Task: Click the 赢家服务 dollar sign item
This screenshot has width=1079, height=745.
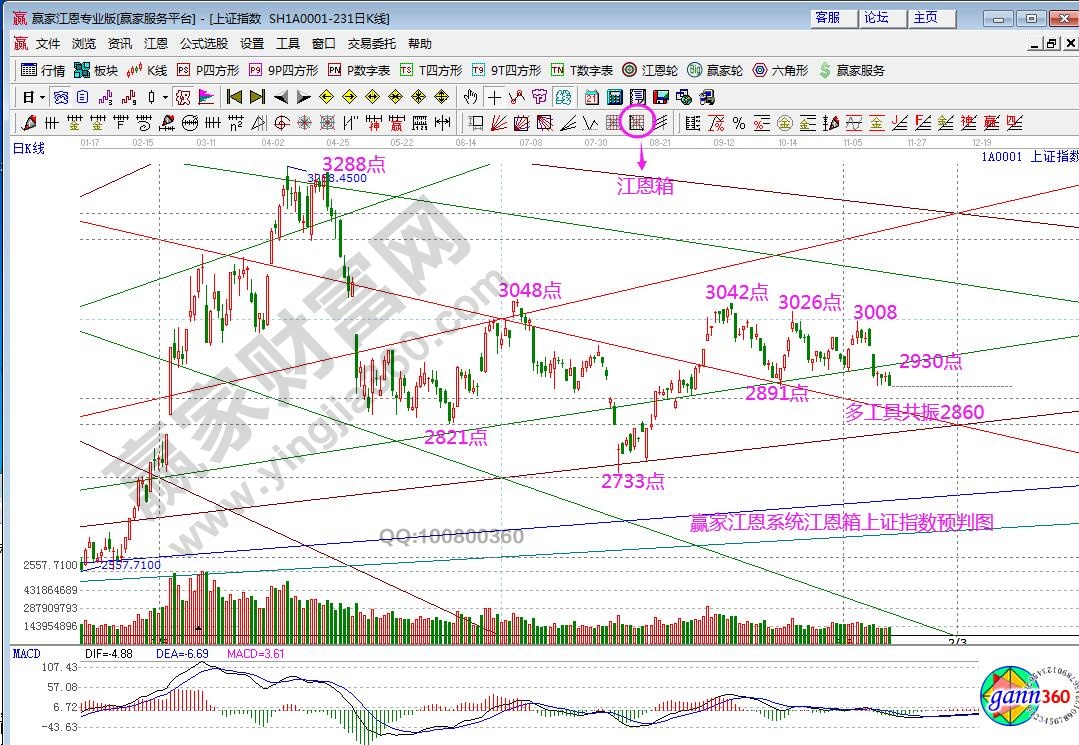Action: [851, 70]
